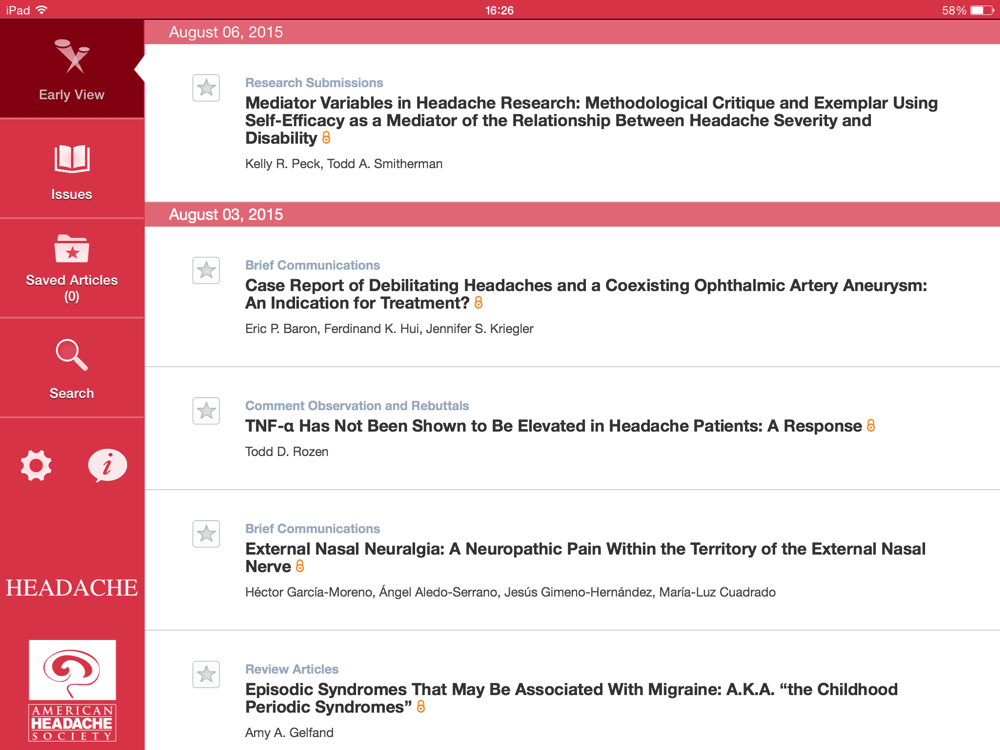The height and width of the screenshot is (750, 1000).
Task: Star the TNF-α response article
Action: 206,411
